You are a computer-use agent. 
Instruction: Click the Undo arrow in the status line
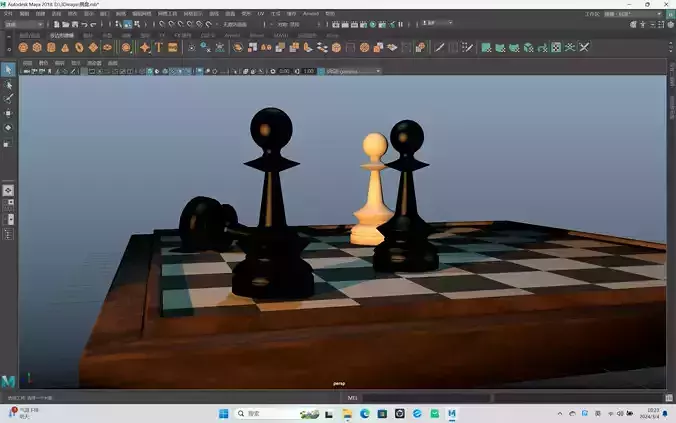coord(84,25)
